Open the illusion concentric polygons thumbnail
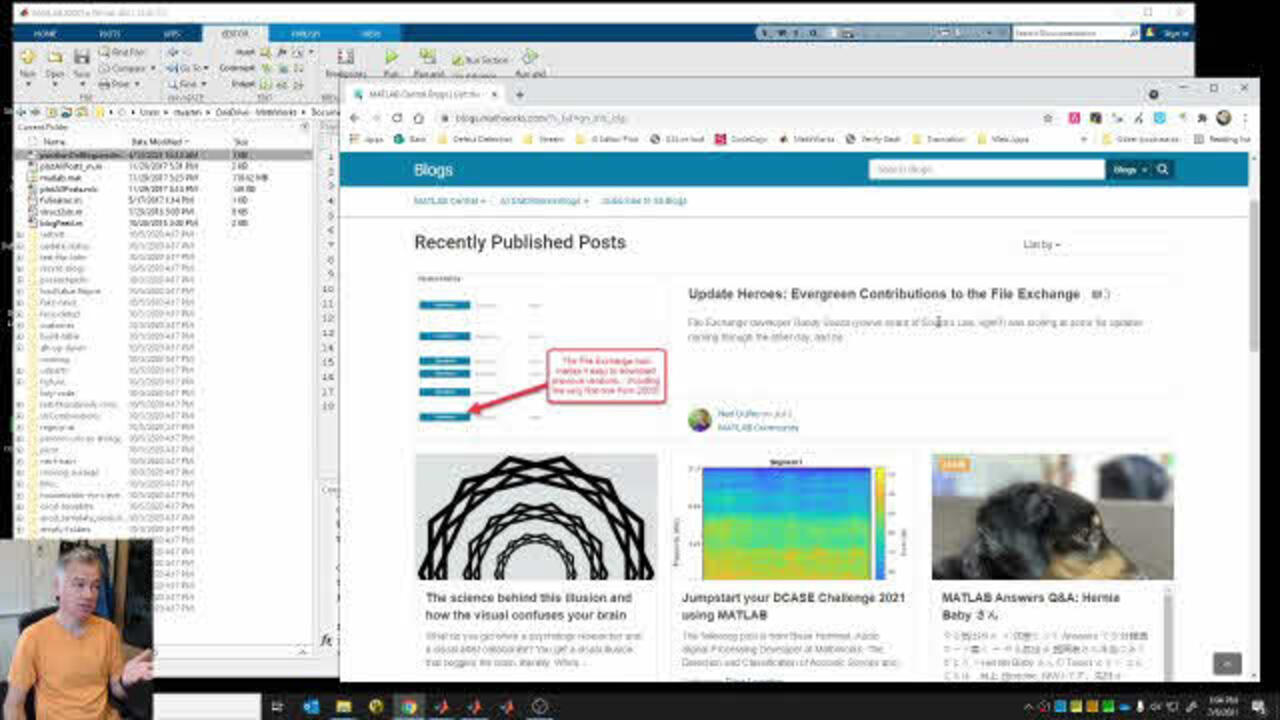Viewport: 1280px width, 720px height. tap(536, 517)
